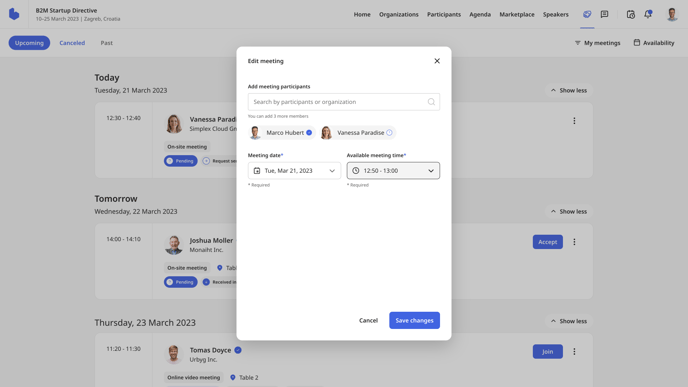The width and height of the screenshot is (688, 387).
Task: Click the verified badge beside Tomas Doyce
Action: (238, 350)
